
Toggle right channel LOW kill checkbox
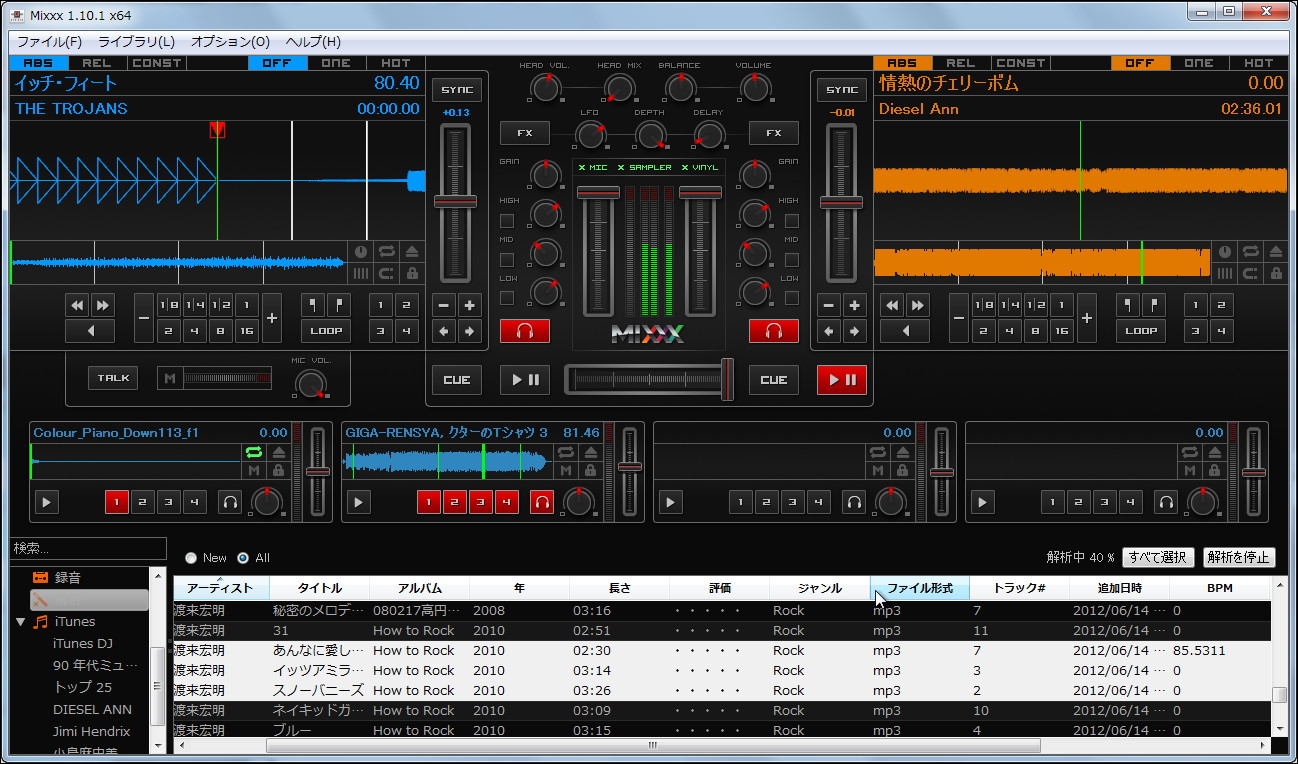coord(791,298)
